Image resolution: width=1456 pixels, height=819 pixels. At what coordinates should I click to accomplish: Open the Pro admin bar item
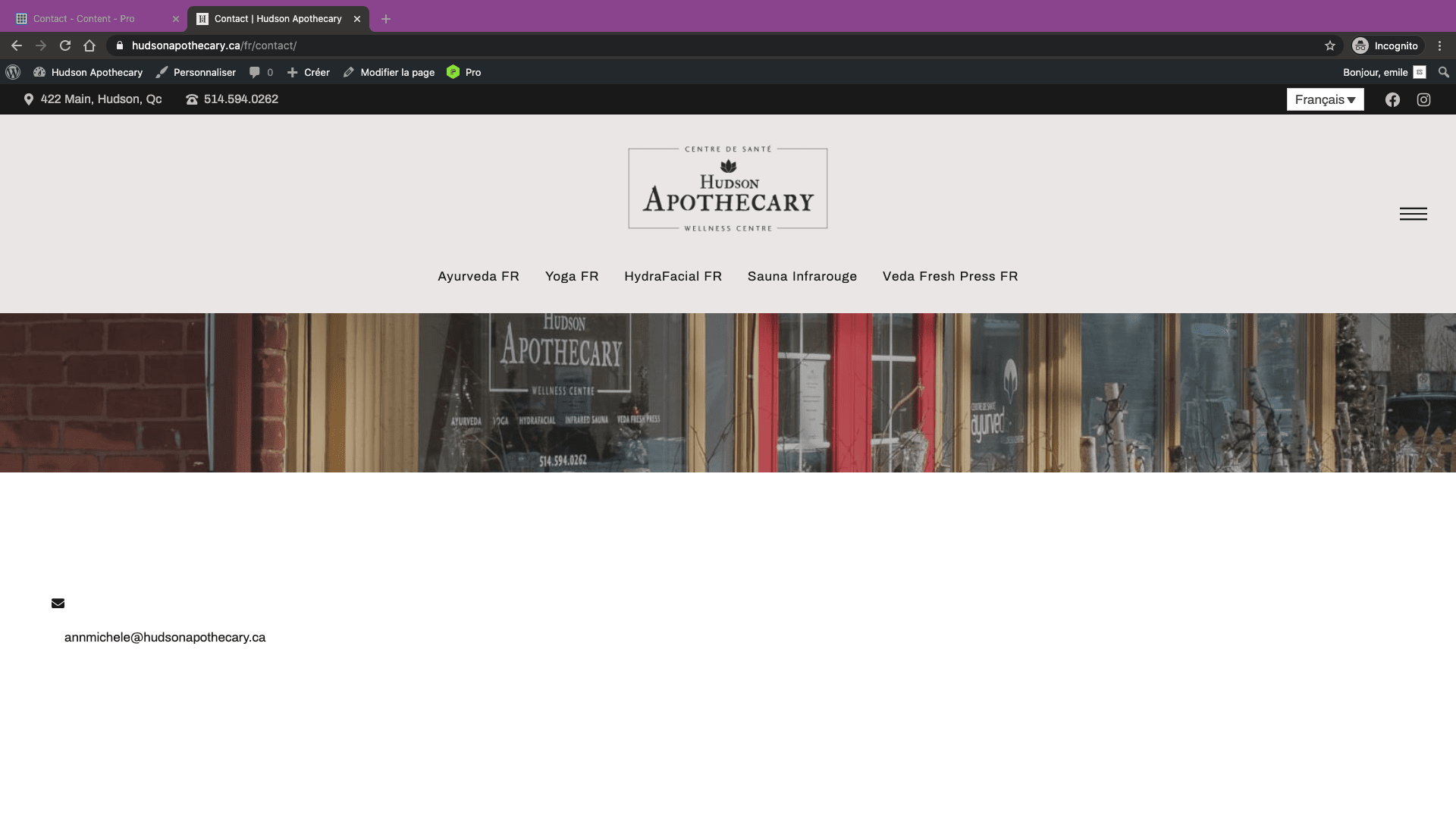tap(464, 72)
